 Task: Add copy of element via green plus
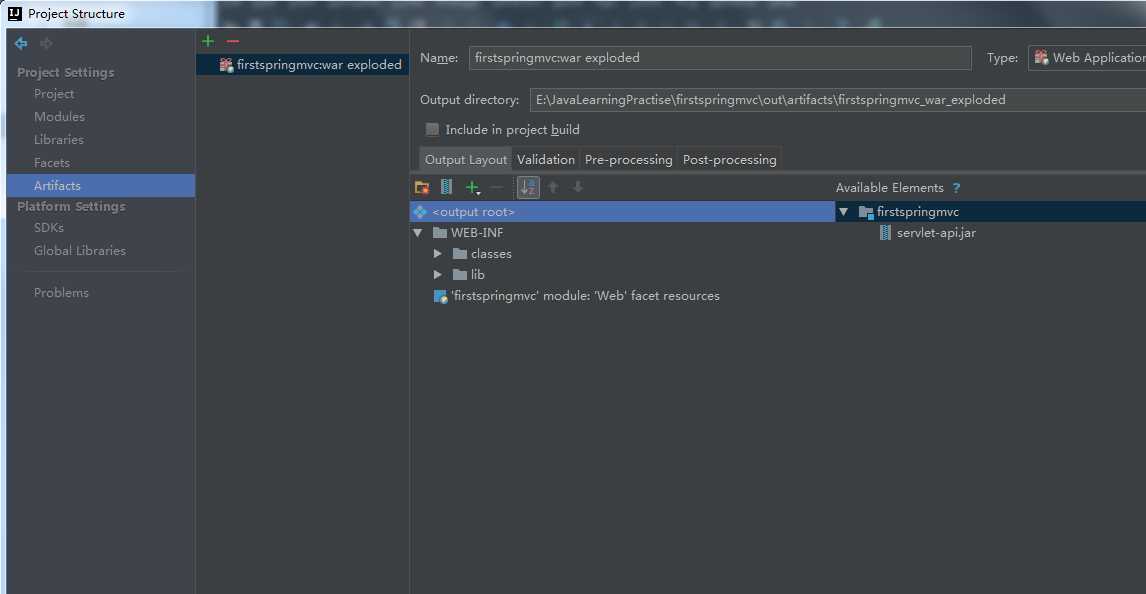tap(473, 188)
